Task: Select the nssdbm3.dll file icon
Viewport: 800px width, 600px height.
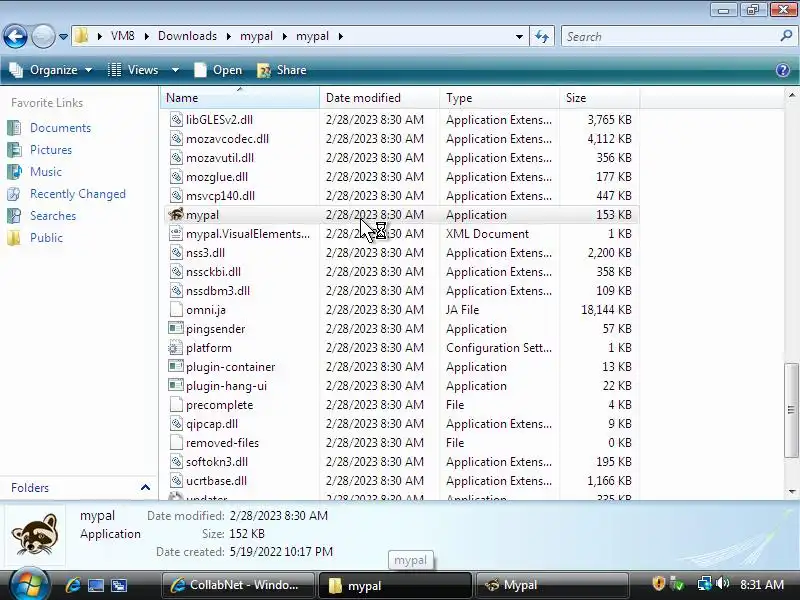Action: pos(176,290)
